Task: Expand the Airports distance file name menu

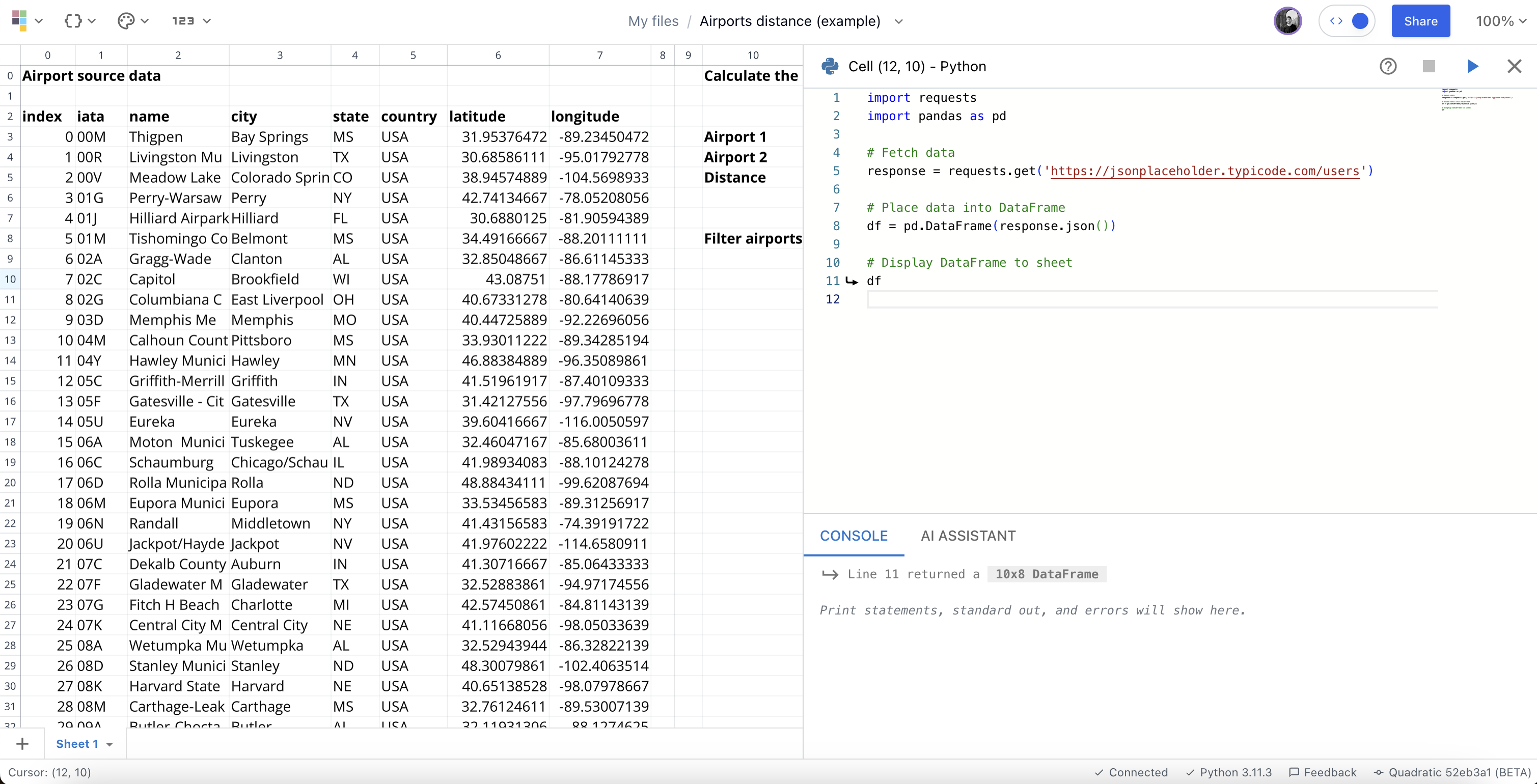Action: click(898, 21)
